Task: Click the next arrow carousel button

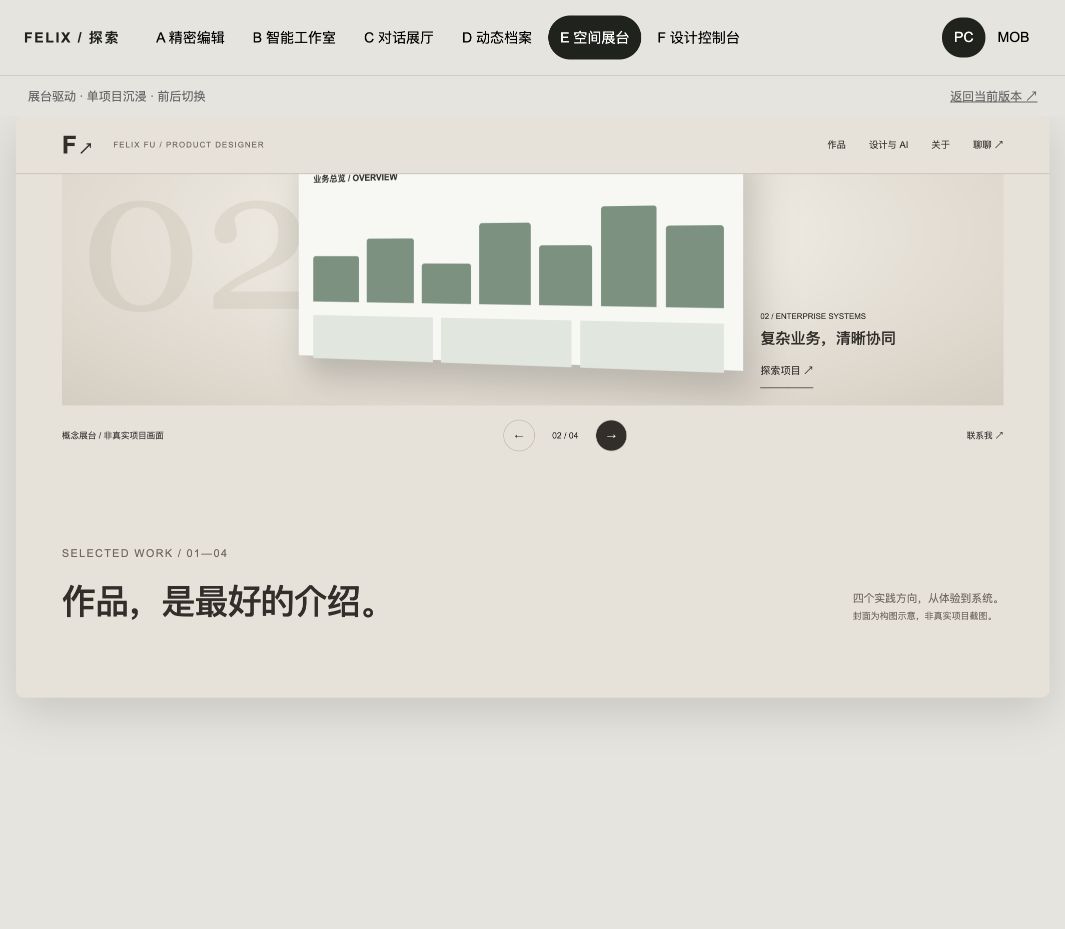Action: (x=611, y=435)
